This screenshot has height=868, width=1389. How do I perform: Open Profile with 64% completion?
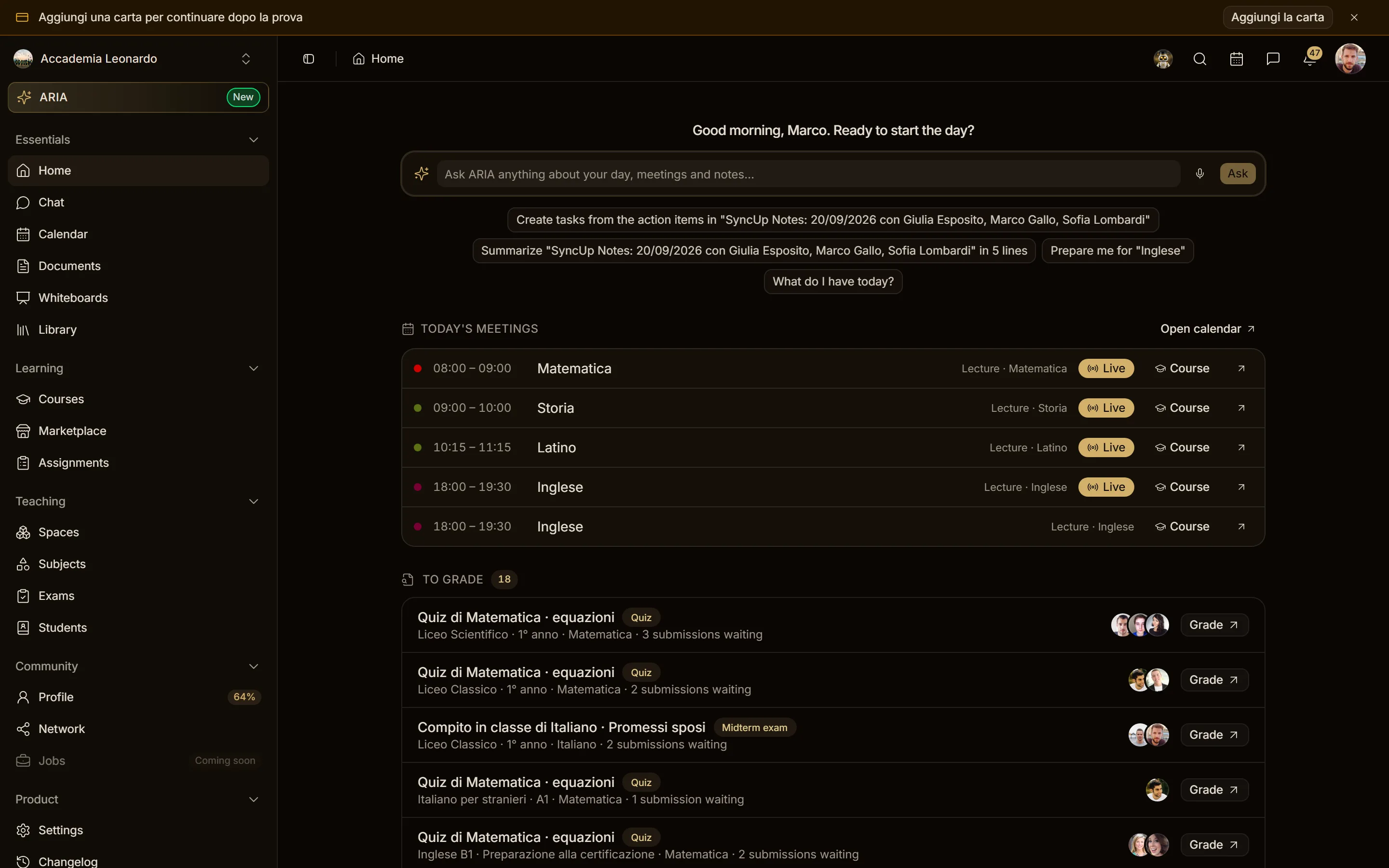138,697
